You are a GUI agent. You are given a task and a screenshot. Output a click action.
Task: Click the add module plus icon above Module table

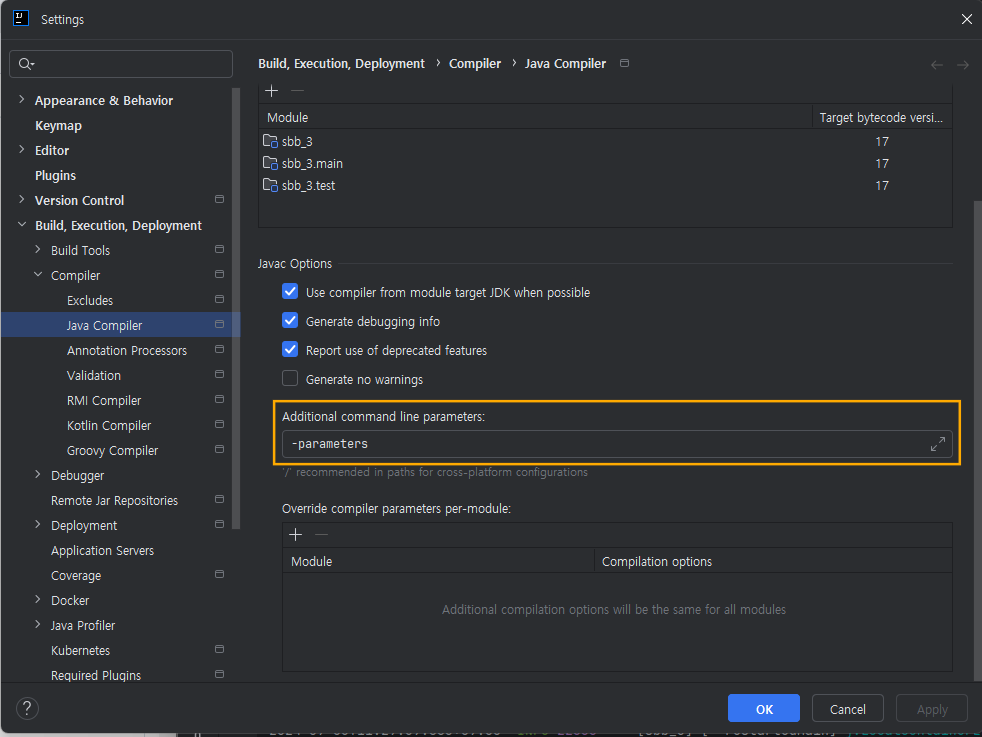point(271,91)
